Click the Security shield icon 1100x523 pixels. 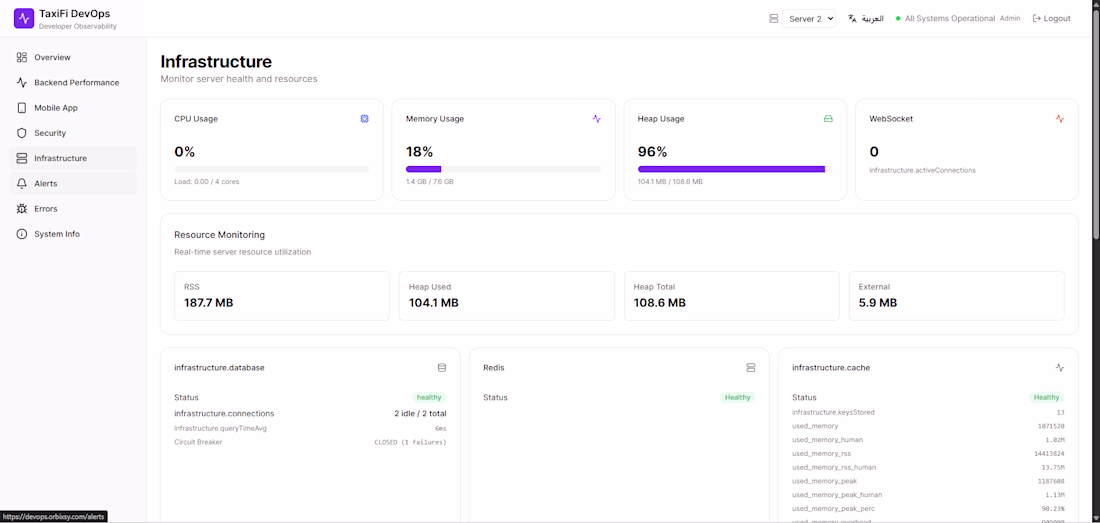(x=22, y=133)
